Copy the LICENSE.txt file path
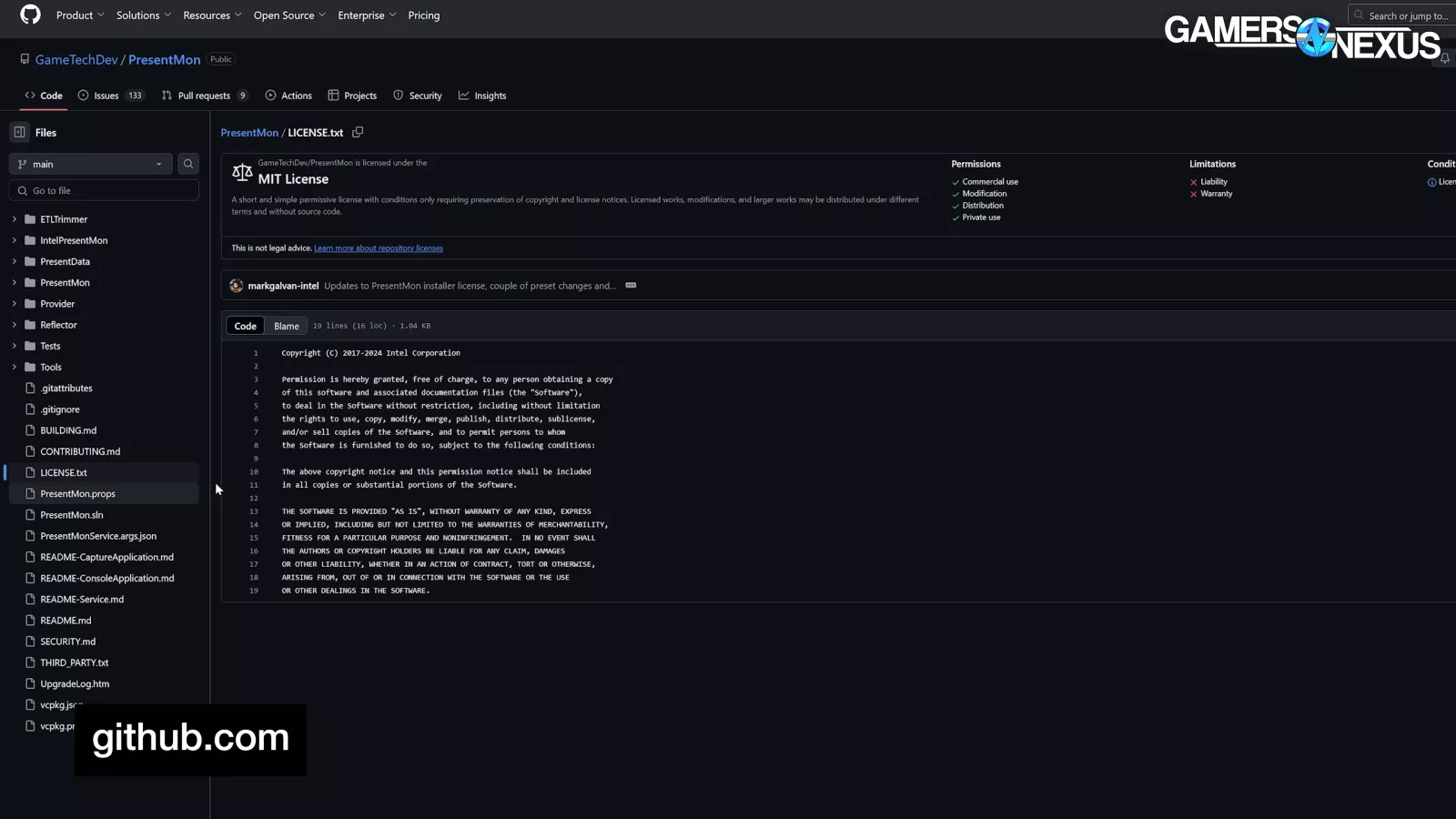 [358, 133]
